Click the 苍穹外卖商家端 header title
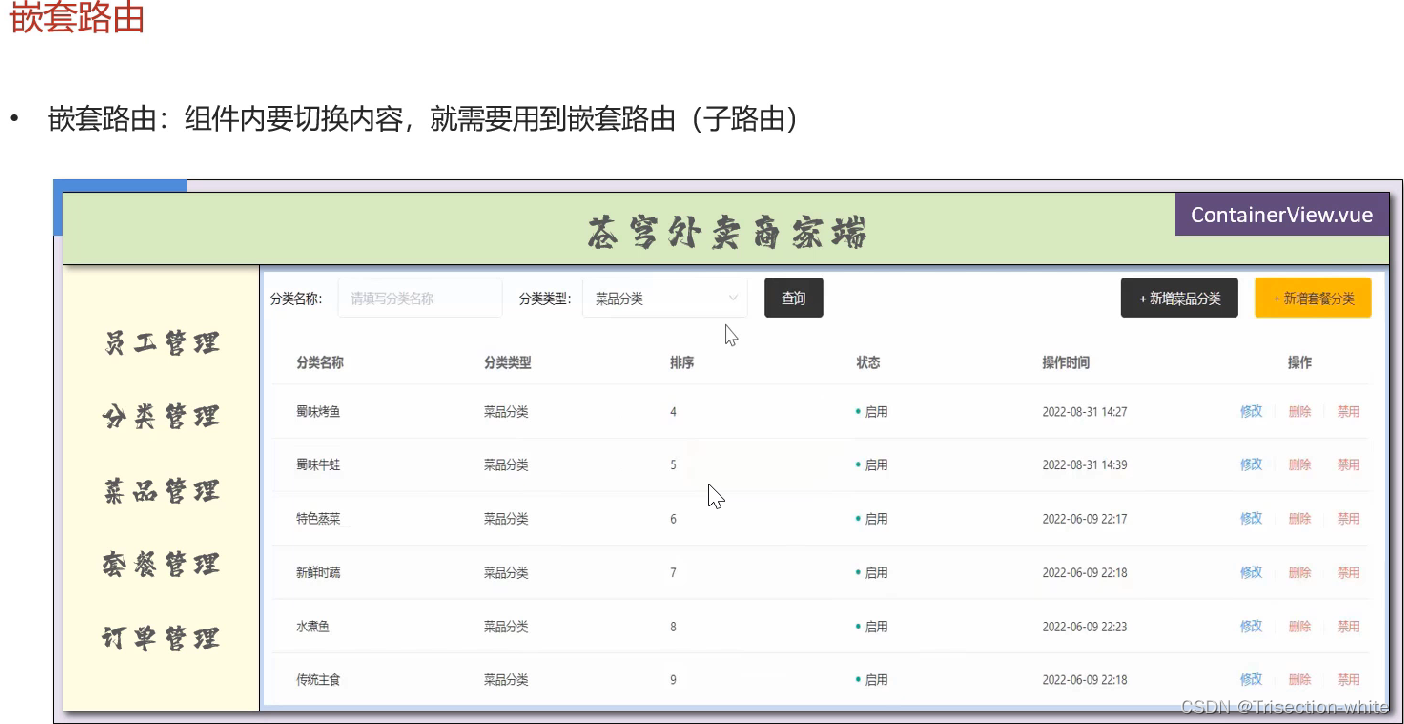The width and height of the screenshot is (1404, 724). click(727, 233)
